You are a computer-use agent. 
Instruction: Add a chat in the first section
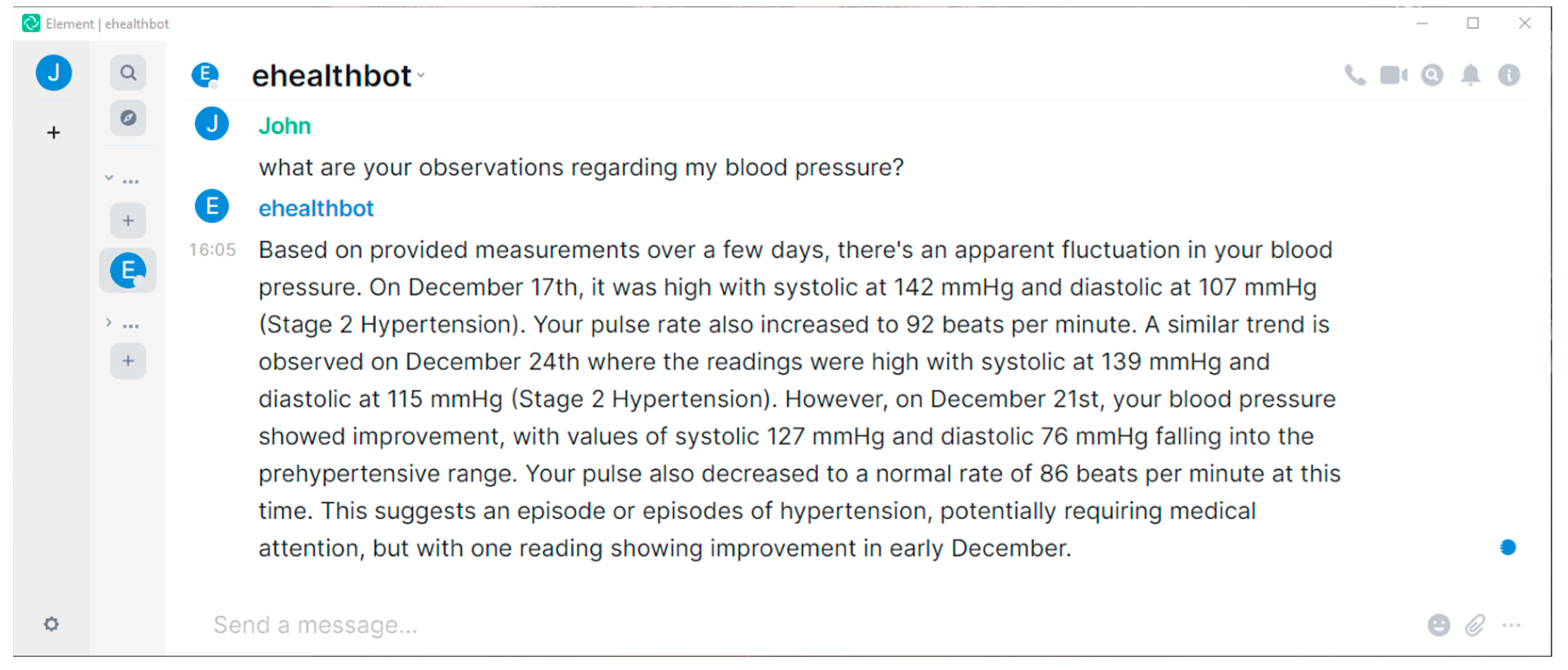(x=128, y=221)
